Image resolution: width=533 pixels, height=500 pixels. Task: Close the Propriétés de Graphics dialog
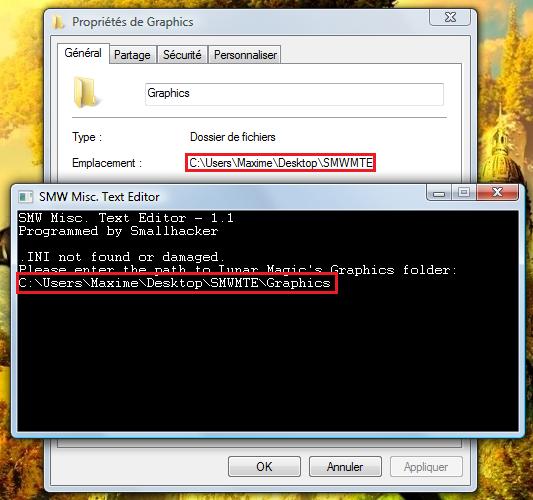(x=450, y=17)
